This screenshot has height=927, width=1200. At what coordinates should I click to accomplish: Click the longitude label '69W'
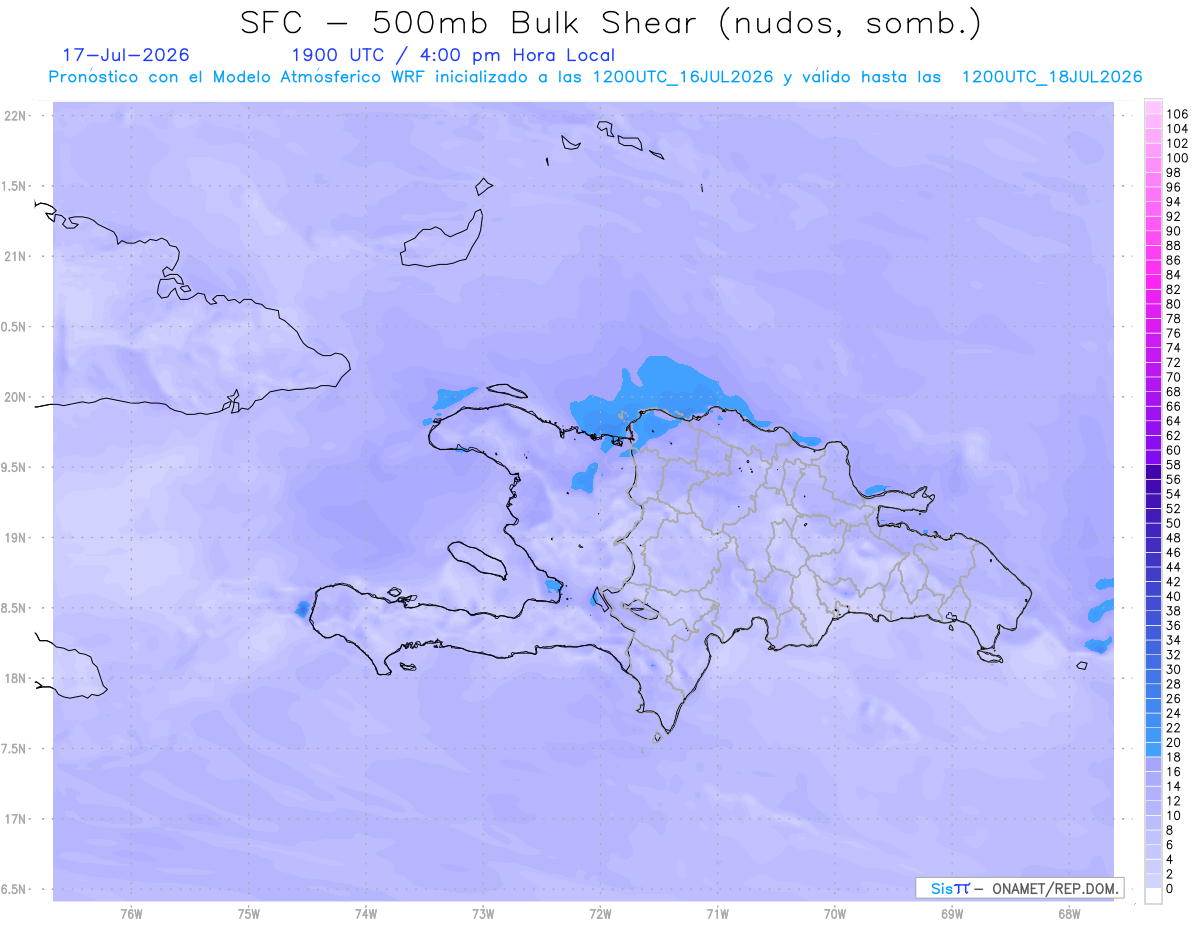click(952, 913)
